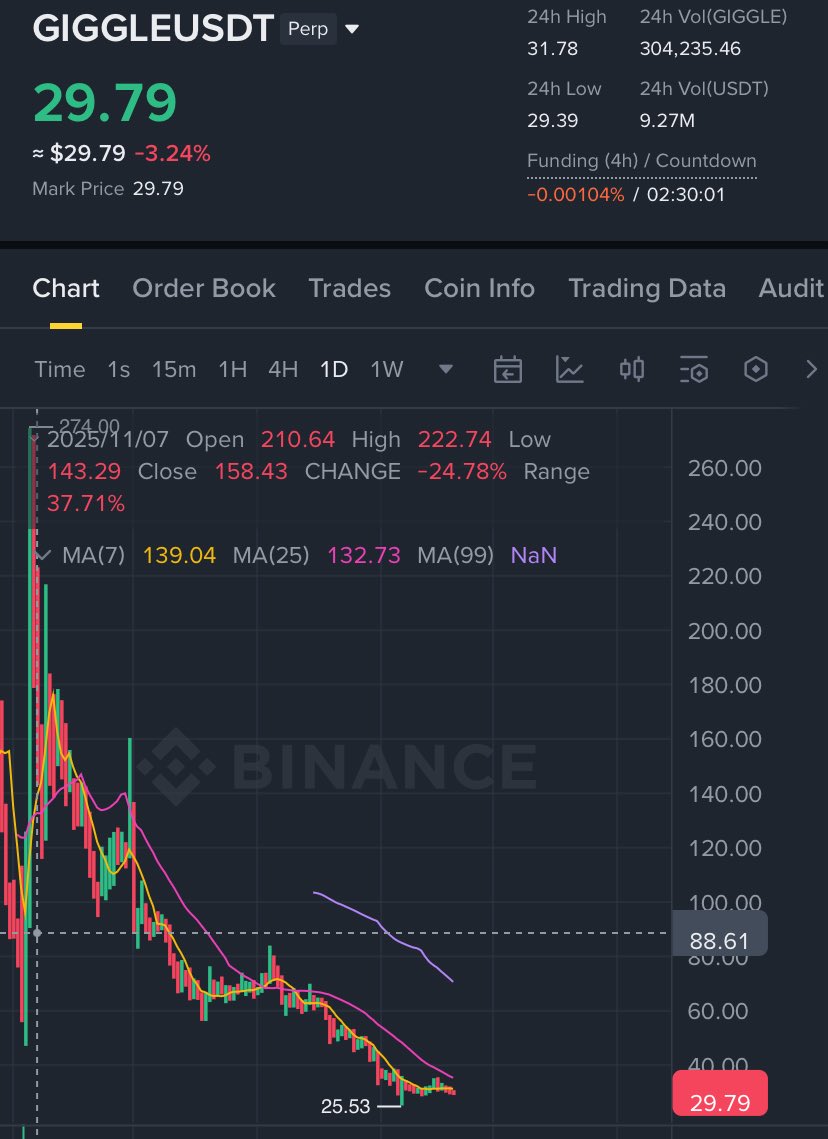Select the 1s interval
Screen dimensions: 828x1139
[119, 370]
